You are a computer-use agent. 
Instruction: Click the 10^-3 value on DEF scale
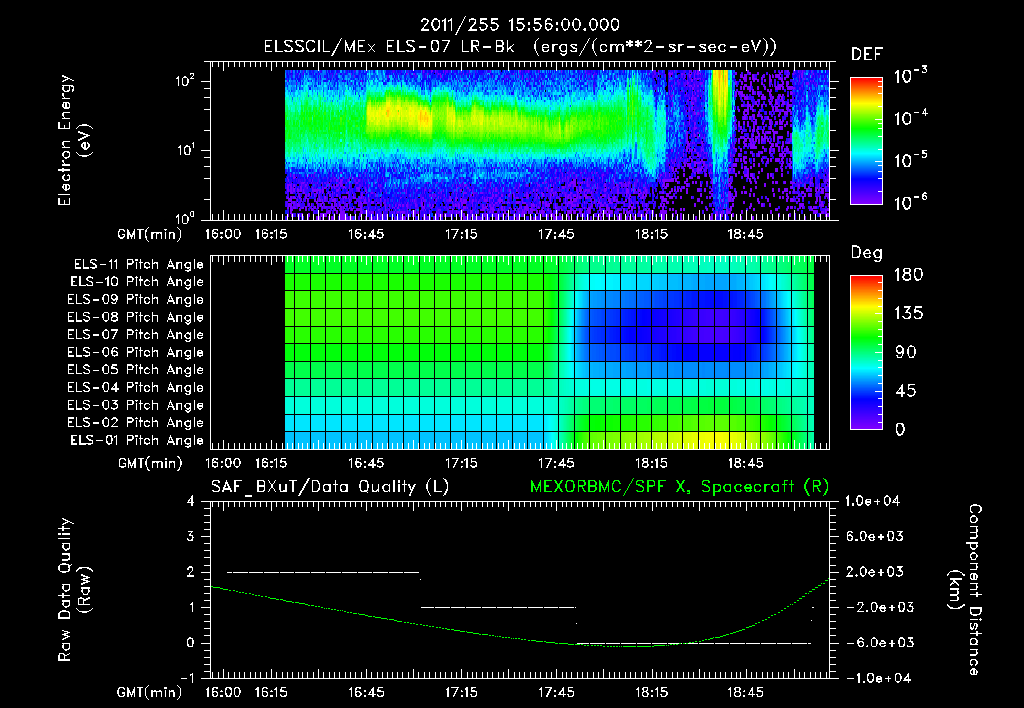pyautogui.click(x=910, y=76)
